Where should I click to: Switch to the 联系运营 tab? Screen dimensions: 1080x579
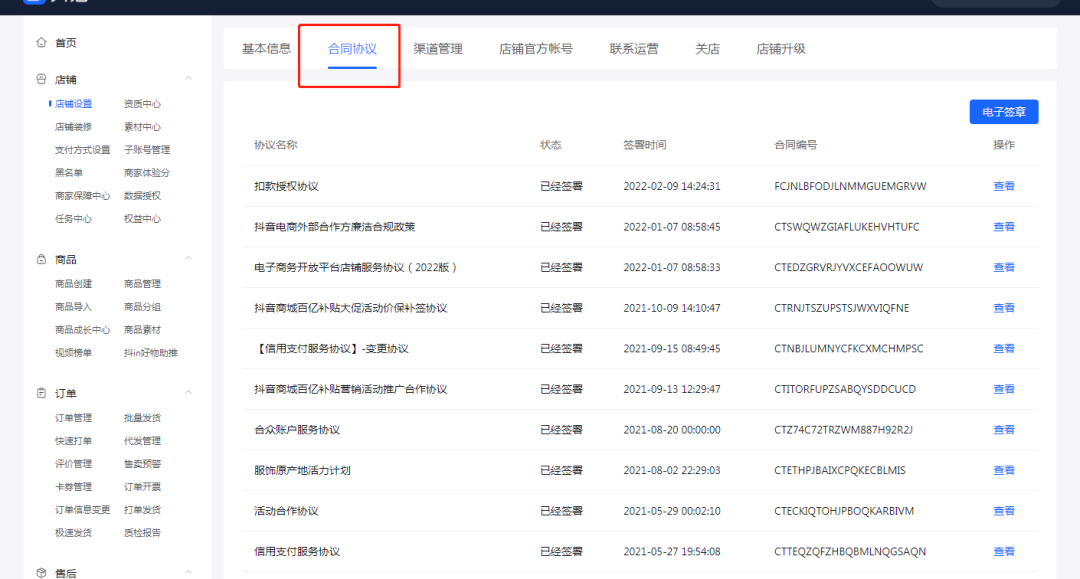(x=634, y=49)
